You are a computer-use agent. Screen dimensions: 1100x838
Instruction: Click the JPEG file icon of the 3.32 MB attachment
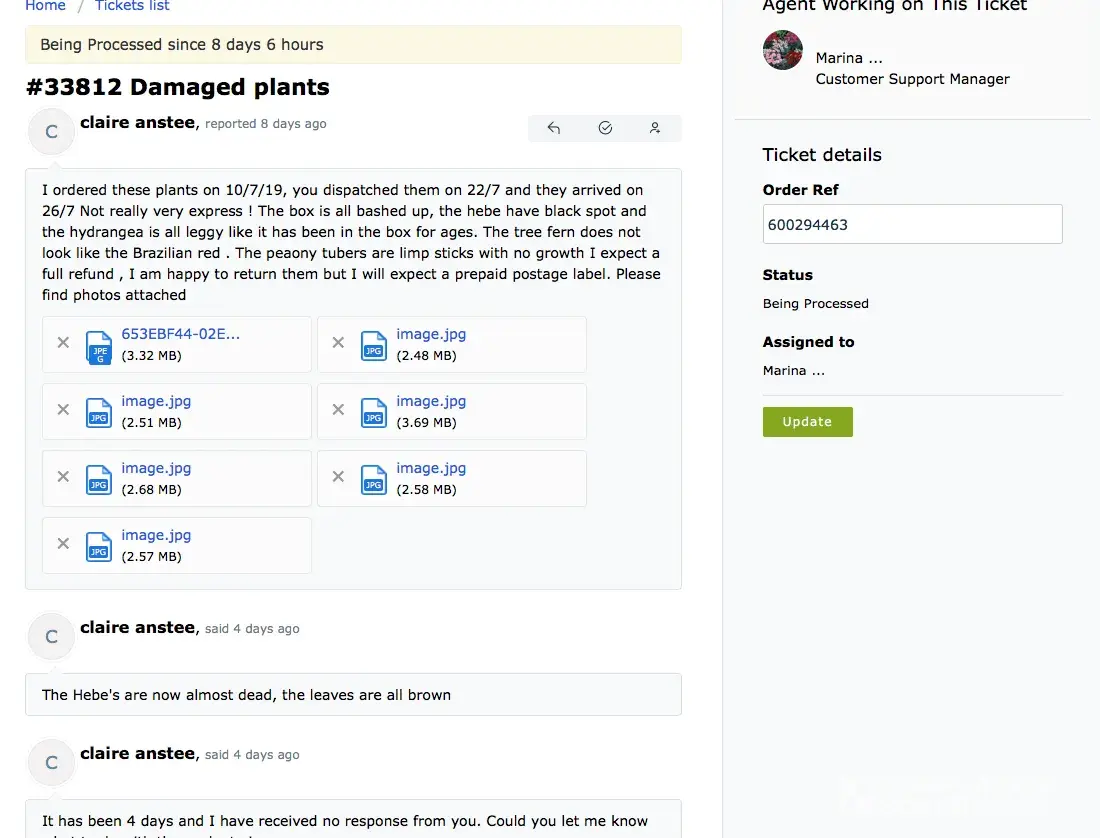pyautogui.click(x=98, y=346)
